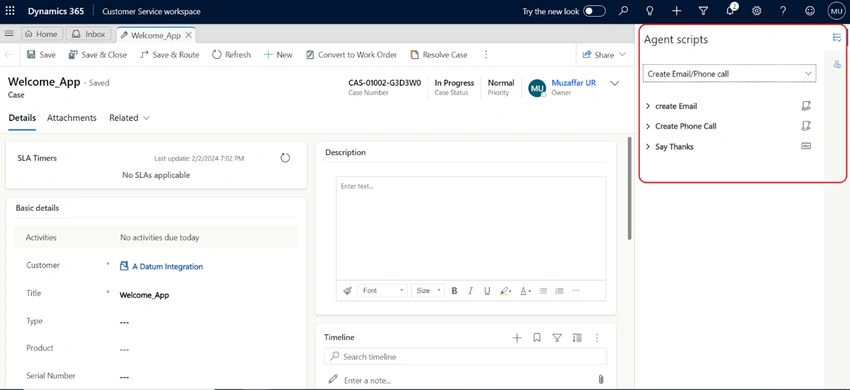
Task: Run the create Email macro icon
Action: 806,106
